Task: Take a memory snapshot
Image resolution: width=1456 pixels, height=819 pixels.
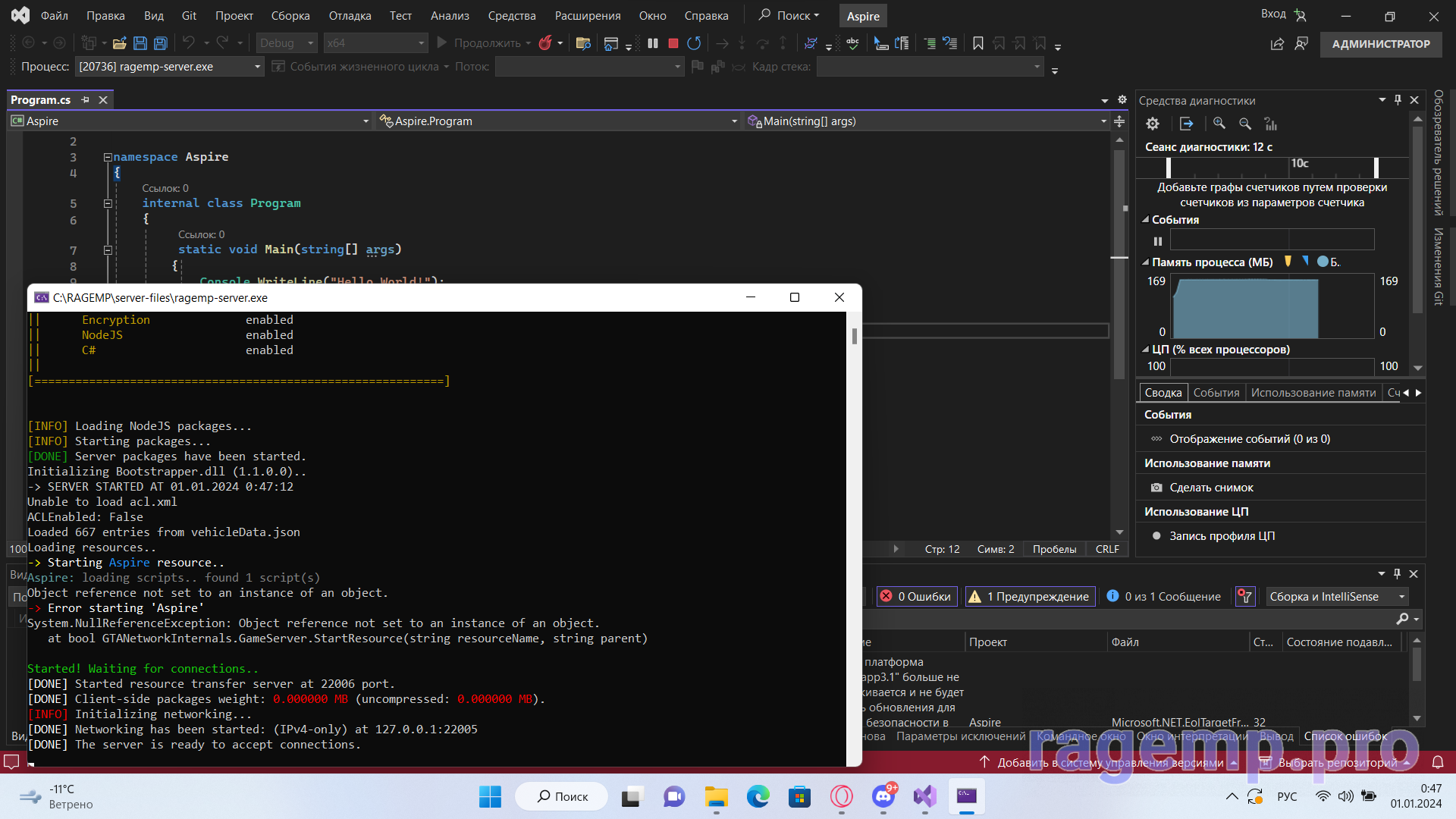Action: click(x=1211, y=488)
